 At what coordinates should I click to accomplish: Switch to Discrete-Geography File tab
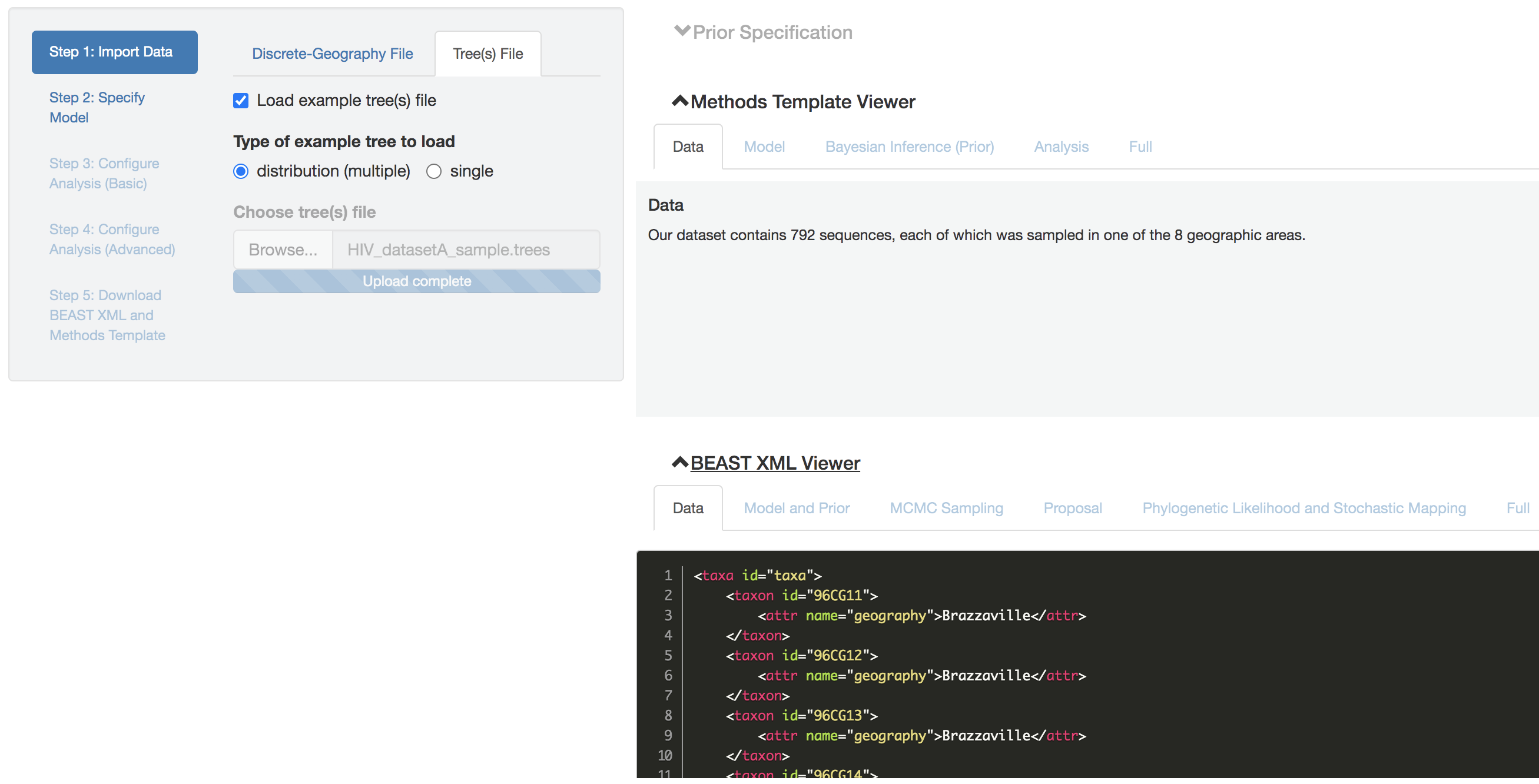tap(332, 54)
